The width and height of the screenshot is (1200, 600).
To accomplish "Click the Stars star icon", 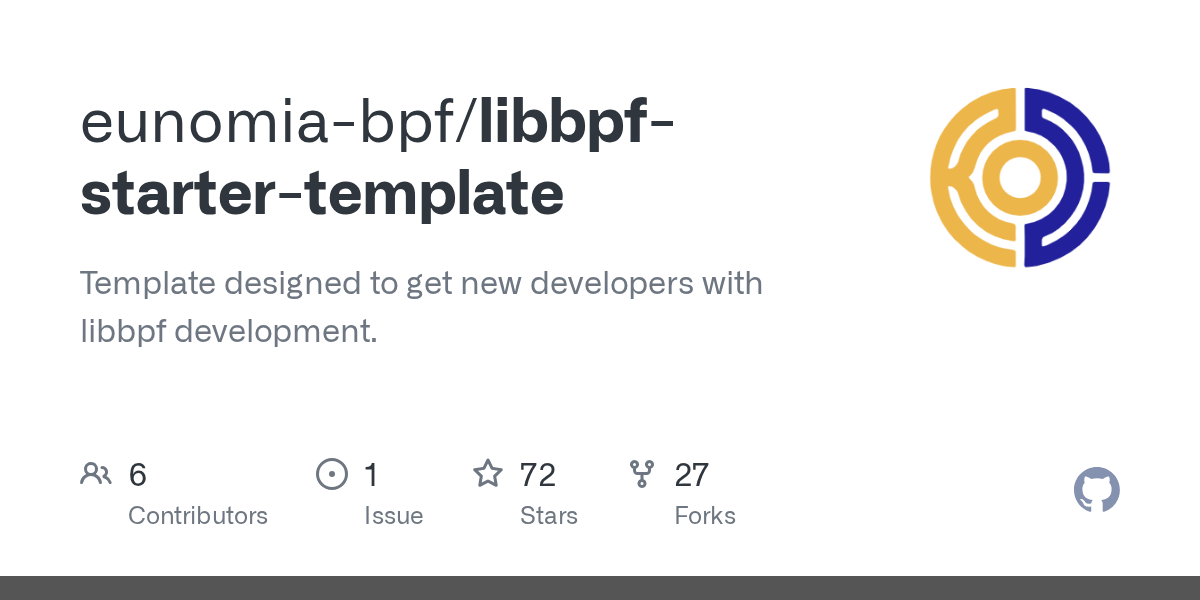I will point(487,473).
